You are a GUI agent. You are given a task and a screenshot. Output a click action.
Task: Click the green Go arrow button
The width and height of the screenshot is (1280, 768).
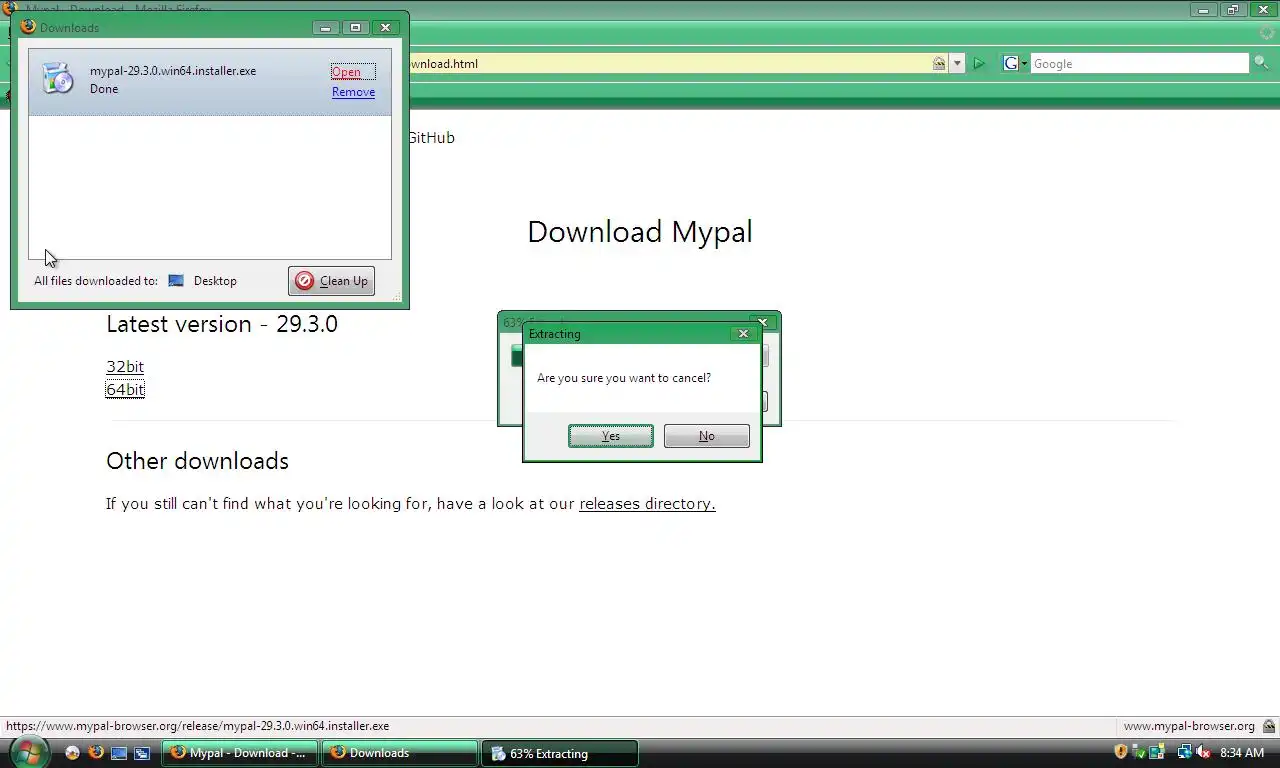coord(979,63)
